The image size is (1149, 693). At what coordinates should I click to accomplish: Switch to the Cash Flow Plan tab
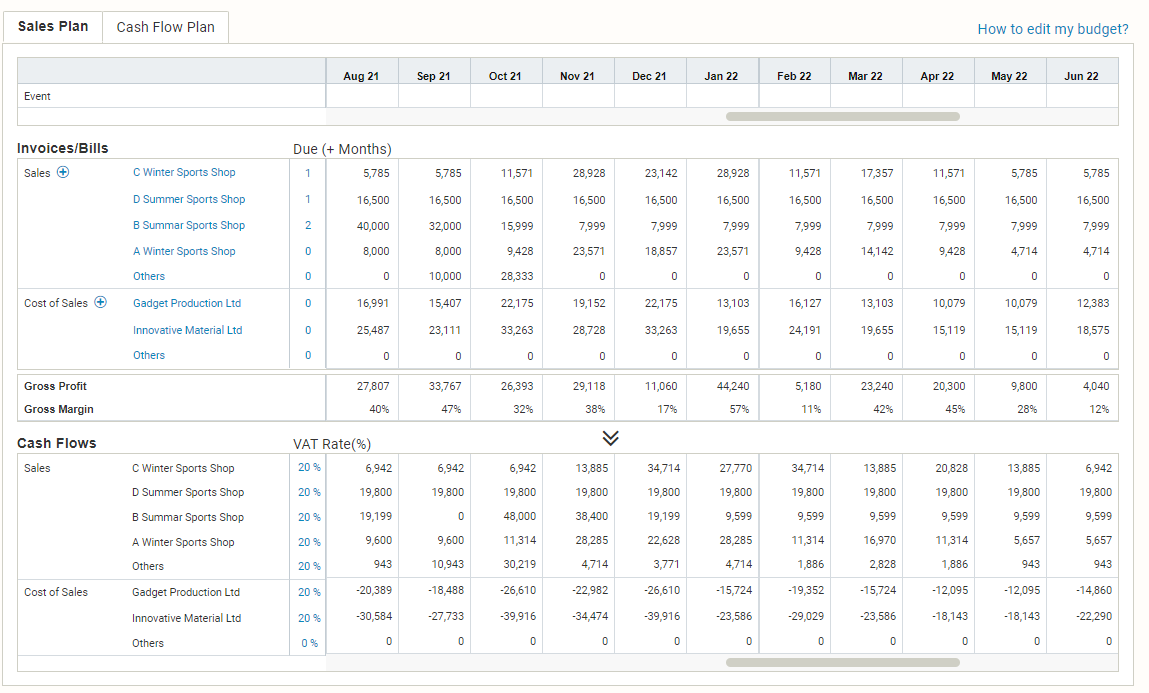coord(166,27)
